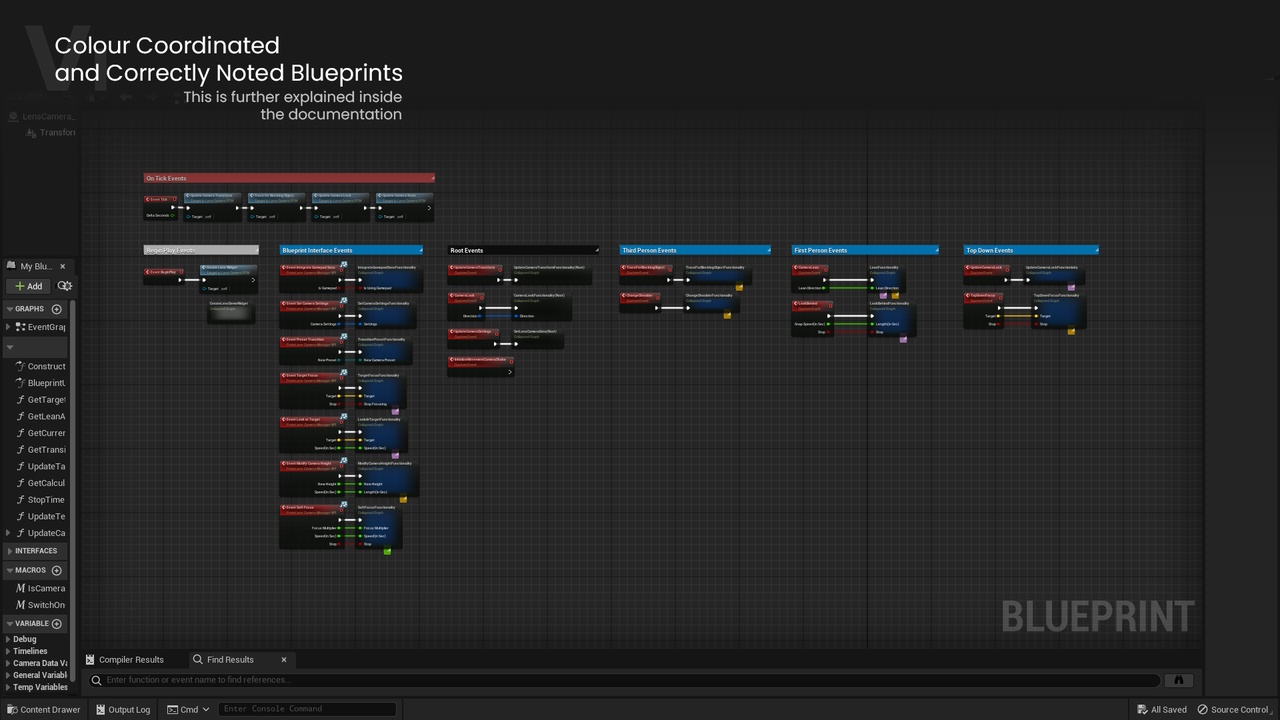Click the Enter Console Command field
The width and height of the screenshot is (1280, 720).
307,709
